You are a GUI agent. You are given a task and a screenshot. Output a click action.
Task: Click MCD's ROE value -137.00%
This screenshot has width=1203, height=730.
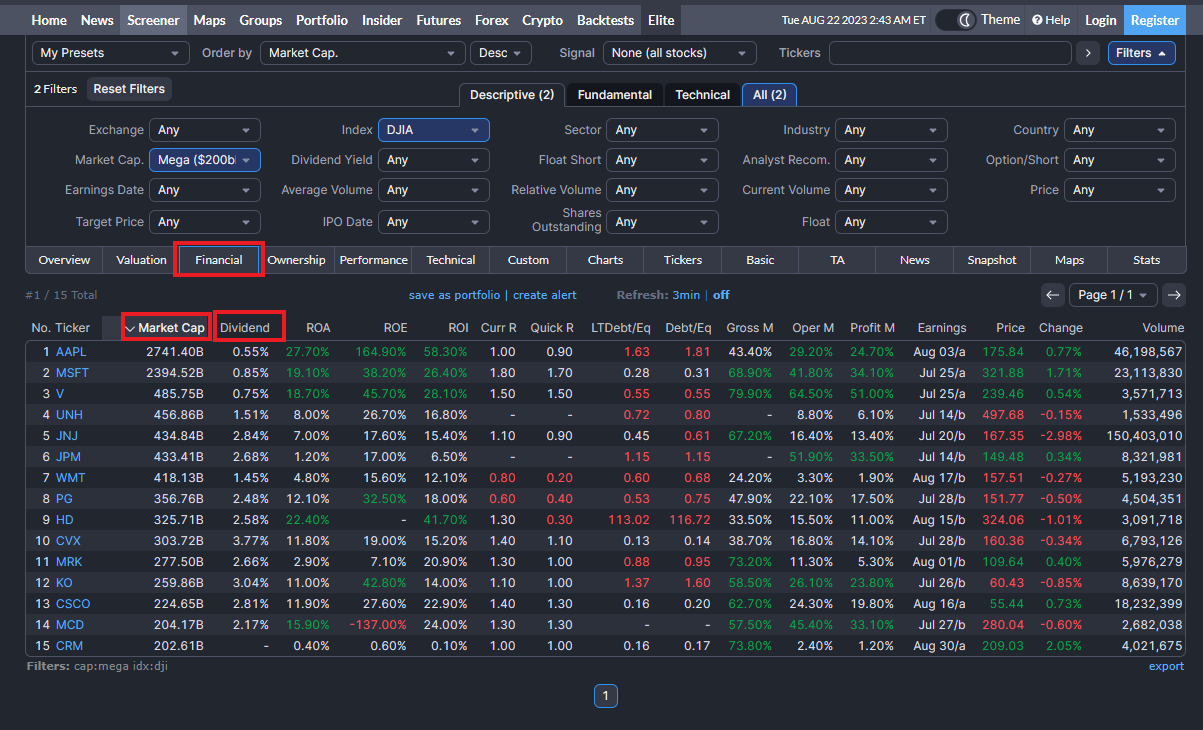[379, 625]
